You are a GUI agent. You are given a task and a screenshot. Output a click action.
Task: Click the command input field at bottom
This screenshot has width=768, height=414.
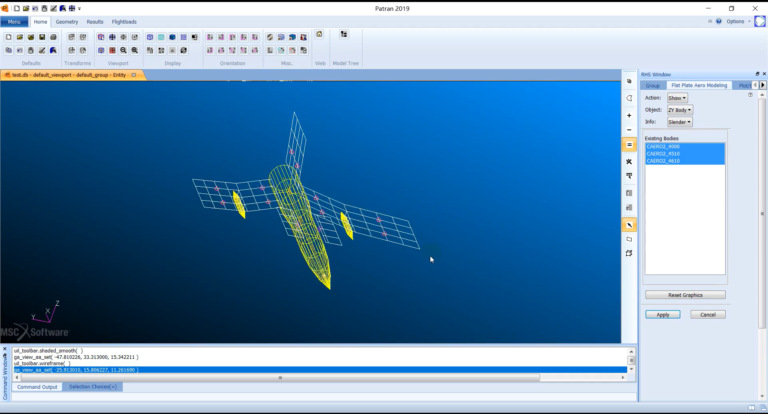(323, 397)
